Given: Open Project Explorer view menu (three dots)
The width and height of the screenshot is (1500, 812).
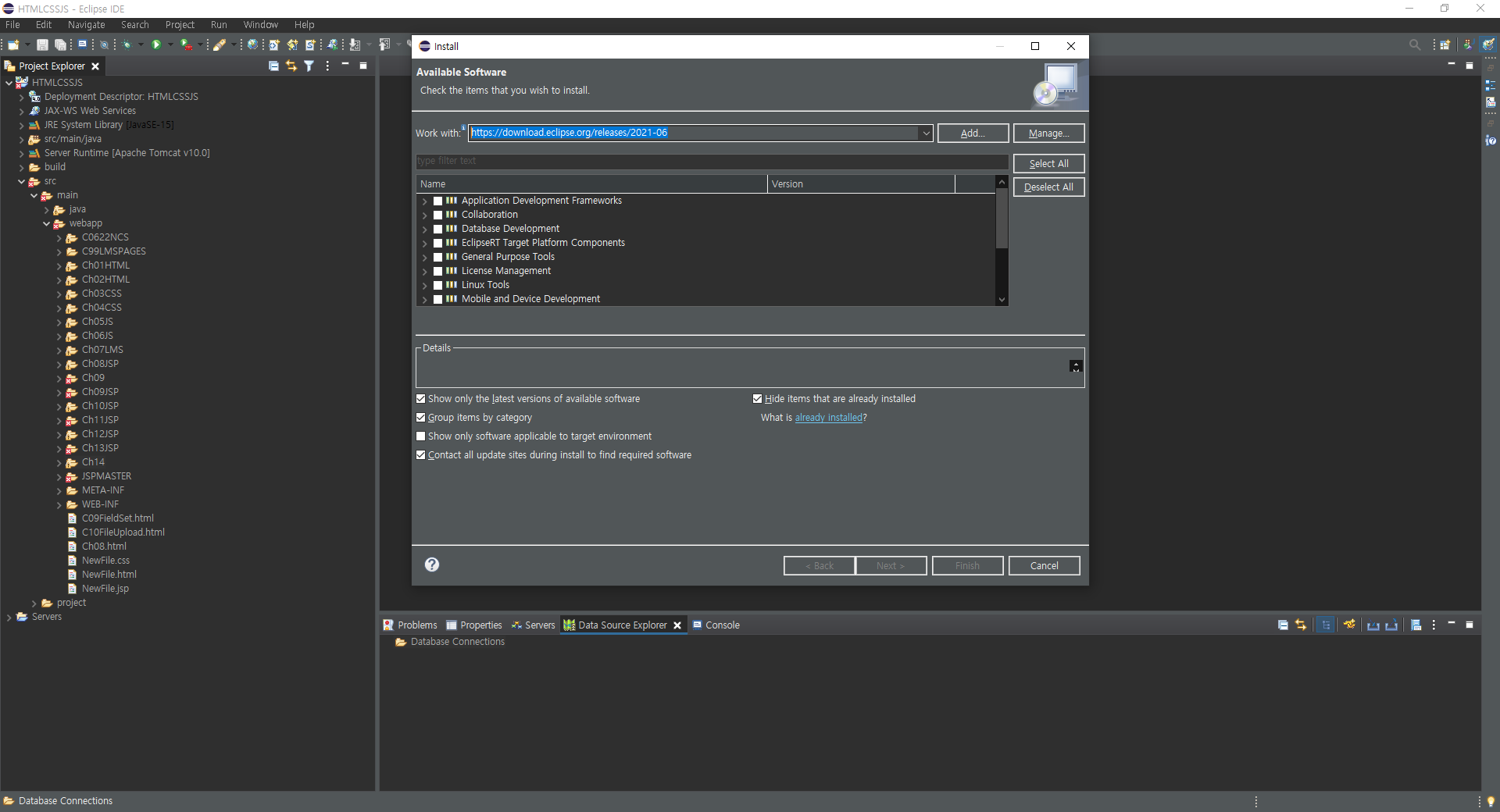Looking at the screenshot, I should click(327, 66).
